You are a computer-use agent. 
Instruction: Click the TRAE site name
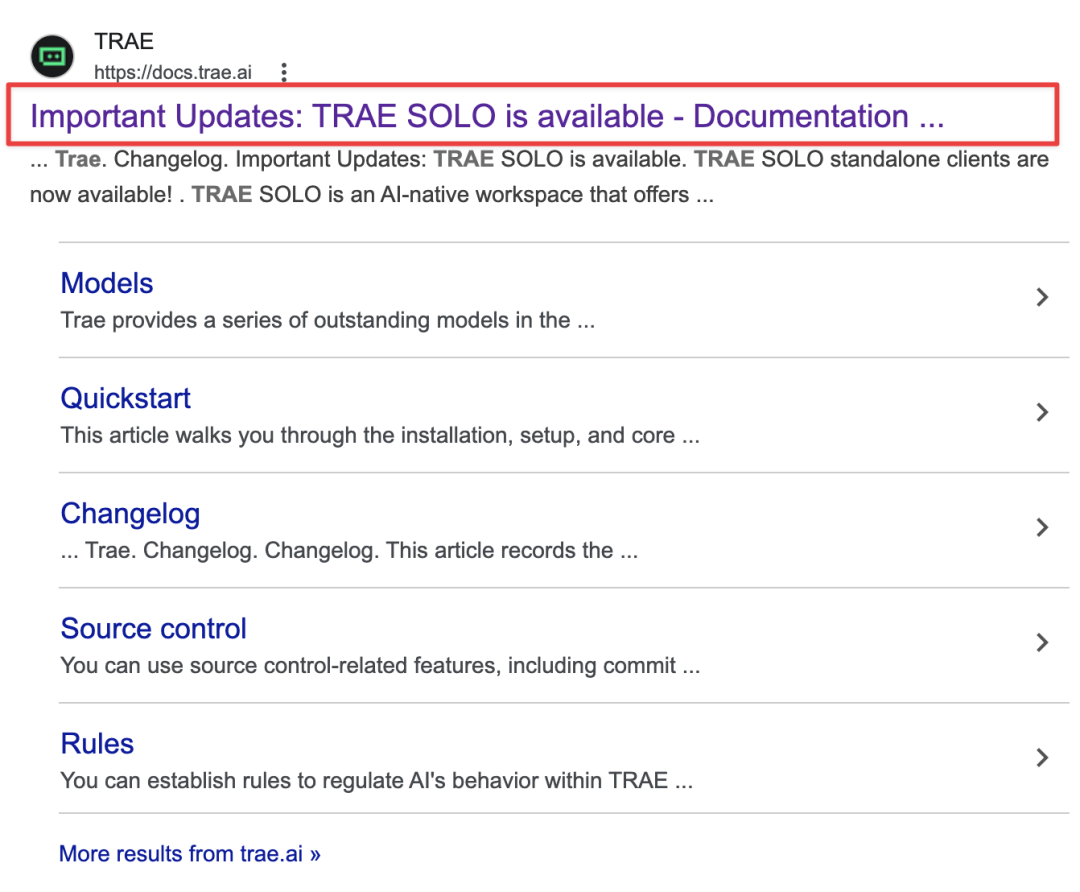coord(124,41)
